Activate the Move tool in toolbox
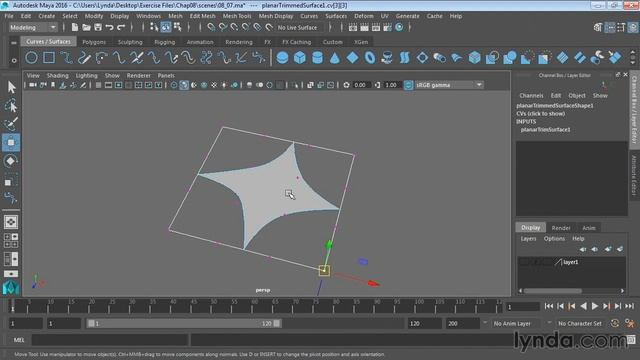This screenshot has height=360, width=640. [x=11, y=142]
